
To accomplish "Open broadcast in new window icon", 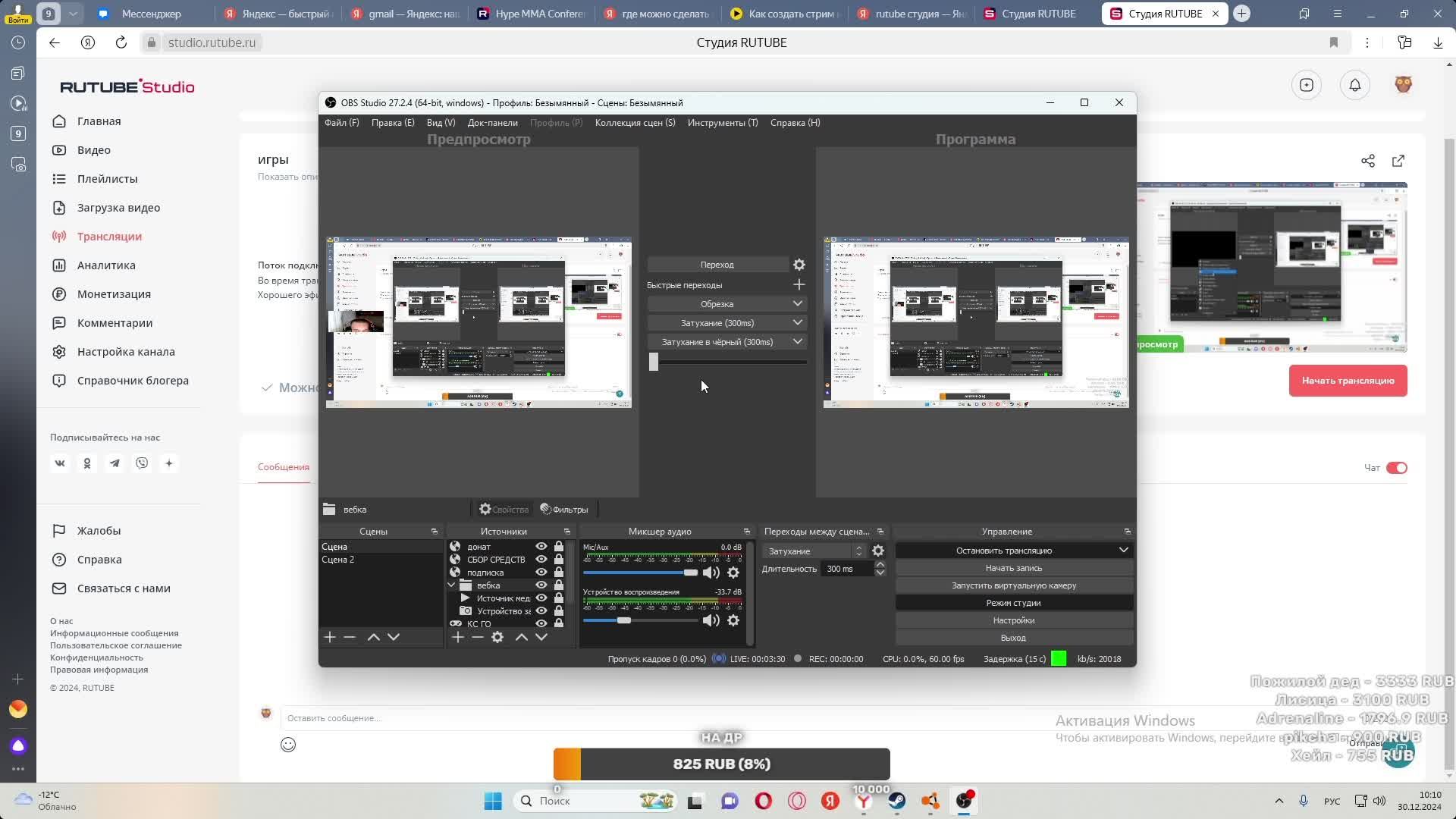I will pos(1398,161).
